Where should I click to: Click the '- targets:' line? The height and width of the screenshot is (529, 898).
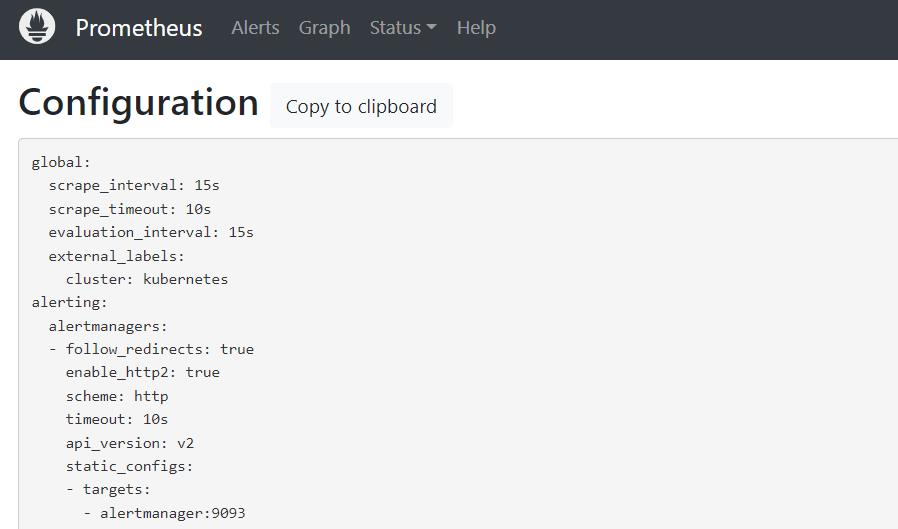108,489
